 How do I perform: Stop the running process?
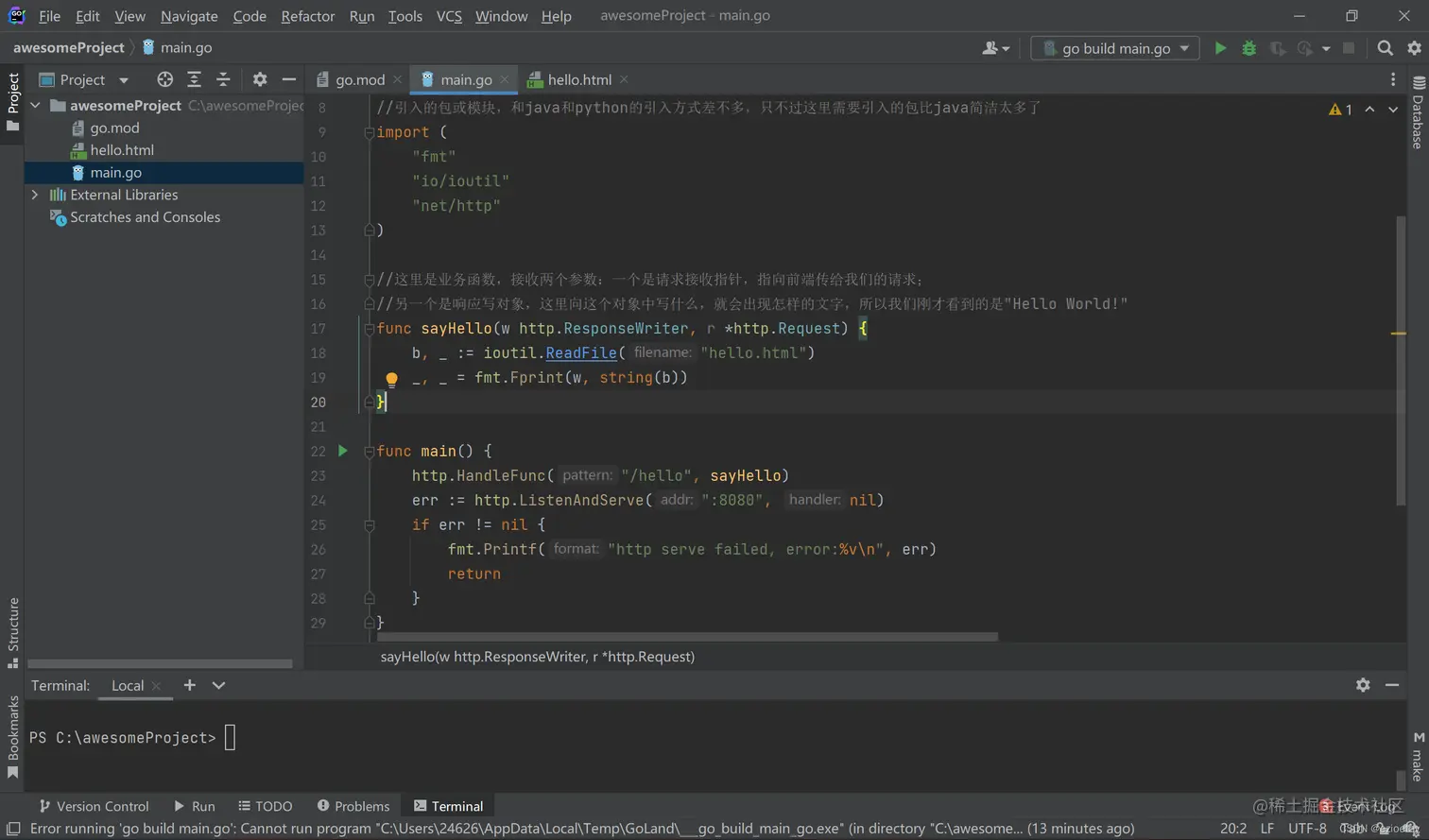click(1349, 48)
